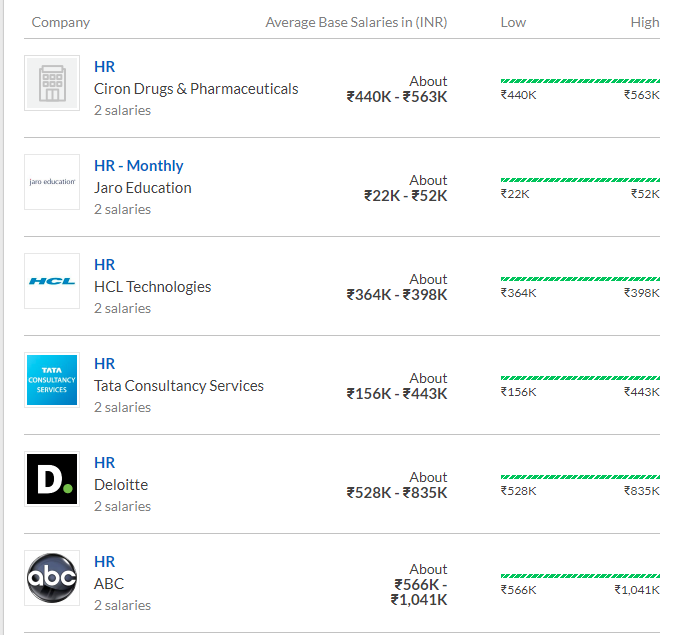Open HR link above Tata Consultancy Services
This screenshot has width=678, height=635.
[x=105, y=364]
